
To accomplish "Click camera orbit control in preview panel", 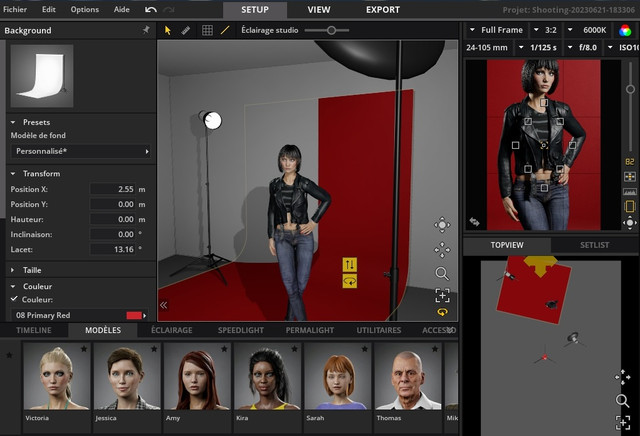I will coord(630,223).
